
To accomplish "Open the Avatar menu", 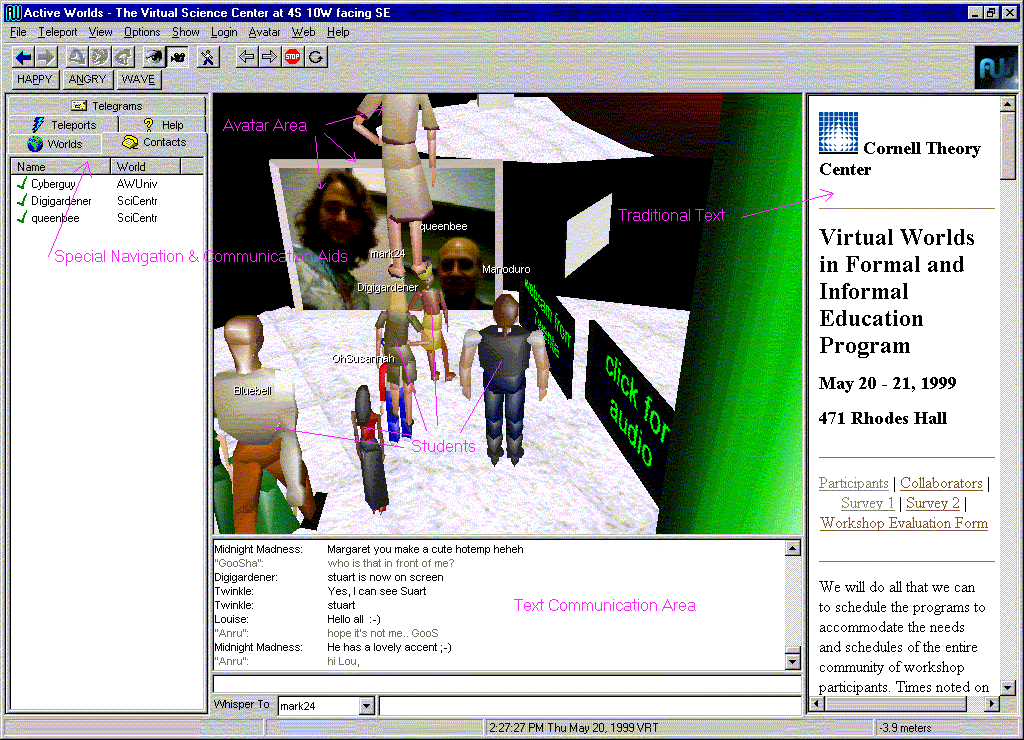I will (x=264, y=32).
